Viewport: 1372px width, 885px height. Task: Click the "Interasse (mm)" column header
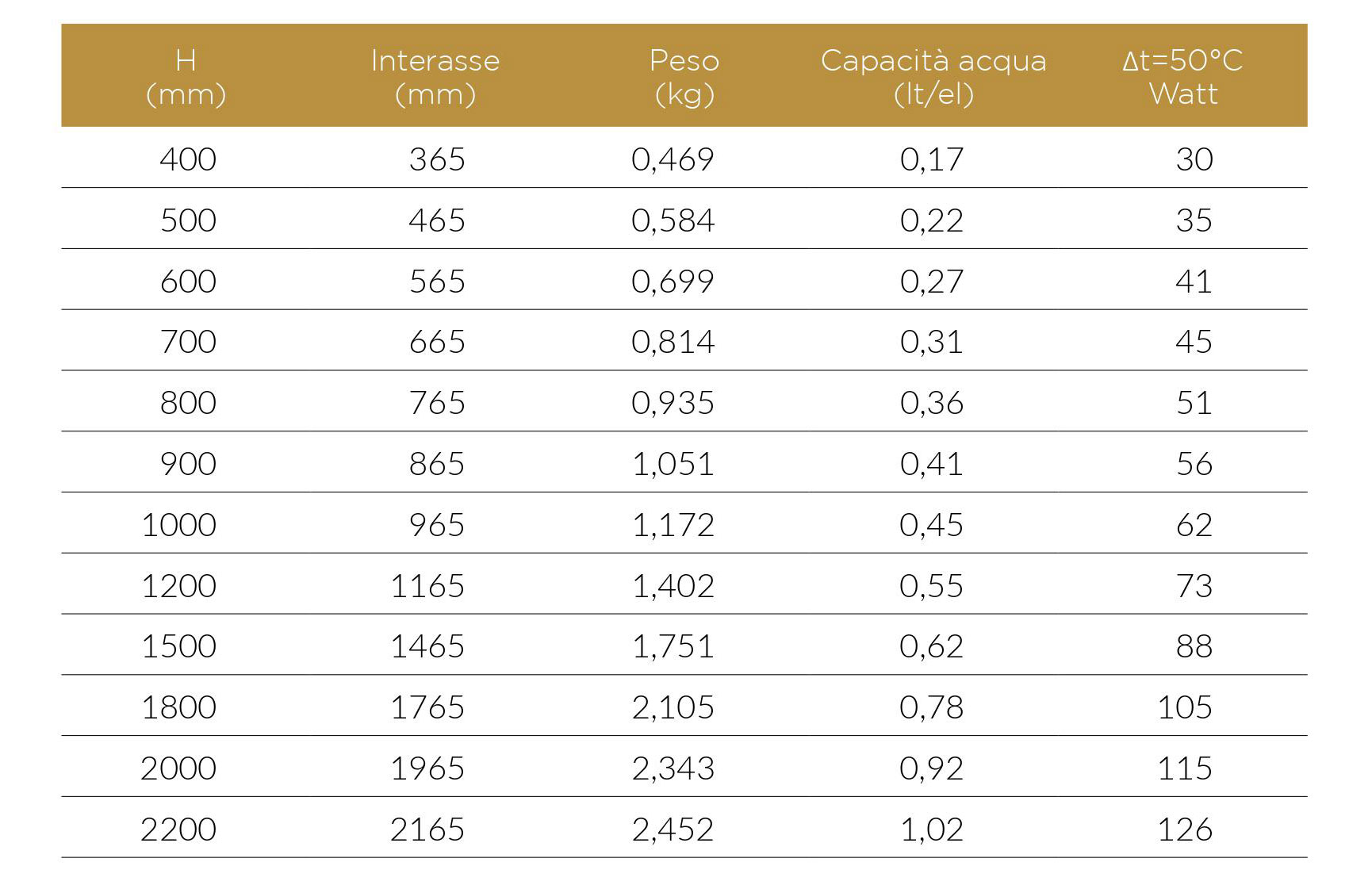click(435, 77)
